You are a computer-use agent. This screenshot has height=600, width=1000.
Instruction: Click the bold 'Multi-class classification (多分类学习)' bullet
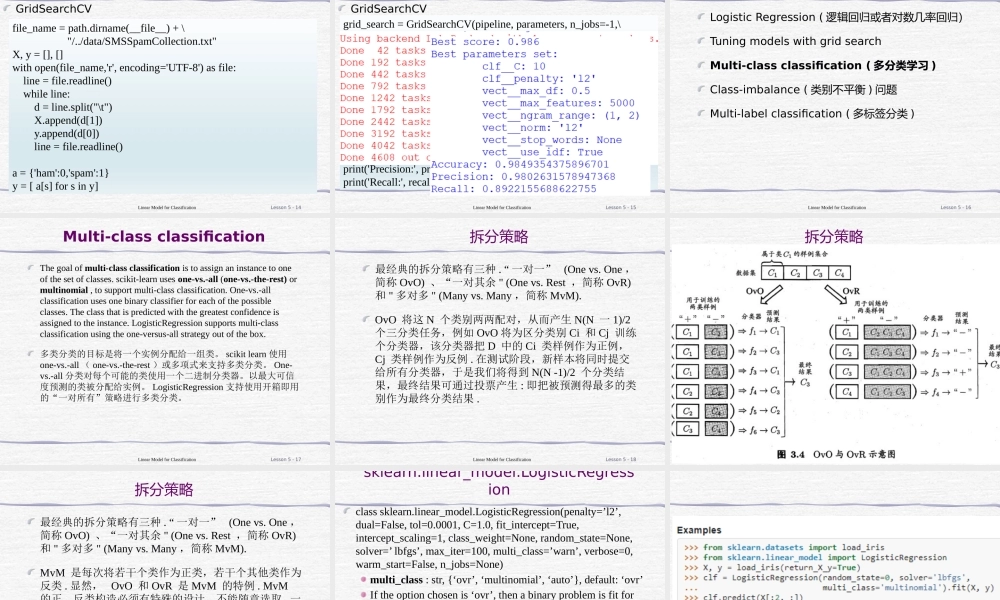[823, 66]
